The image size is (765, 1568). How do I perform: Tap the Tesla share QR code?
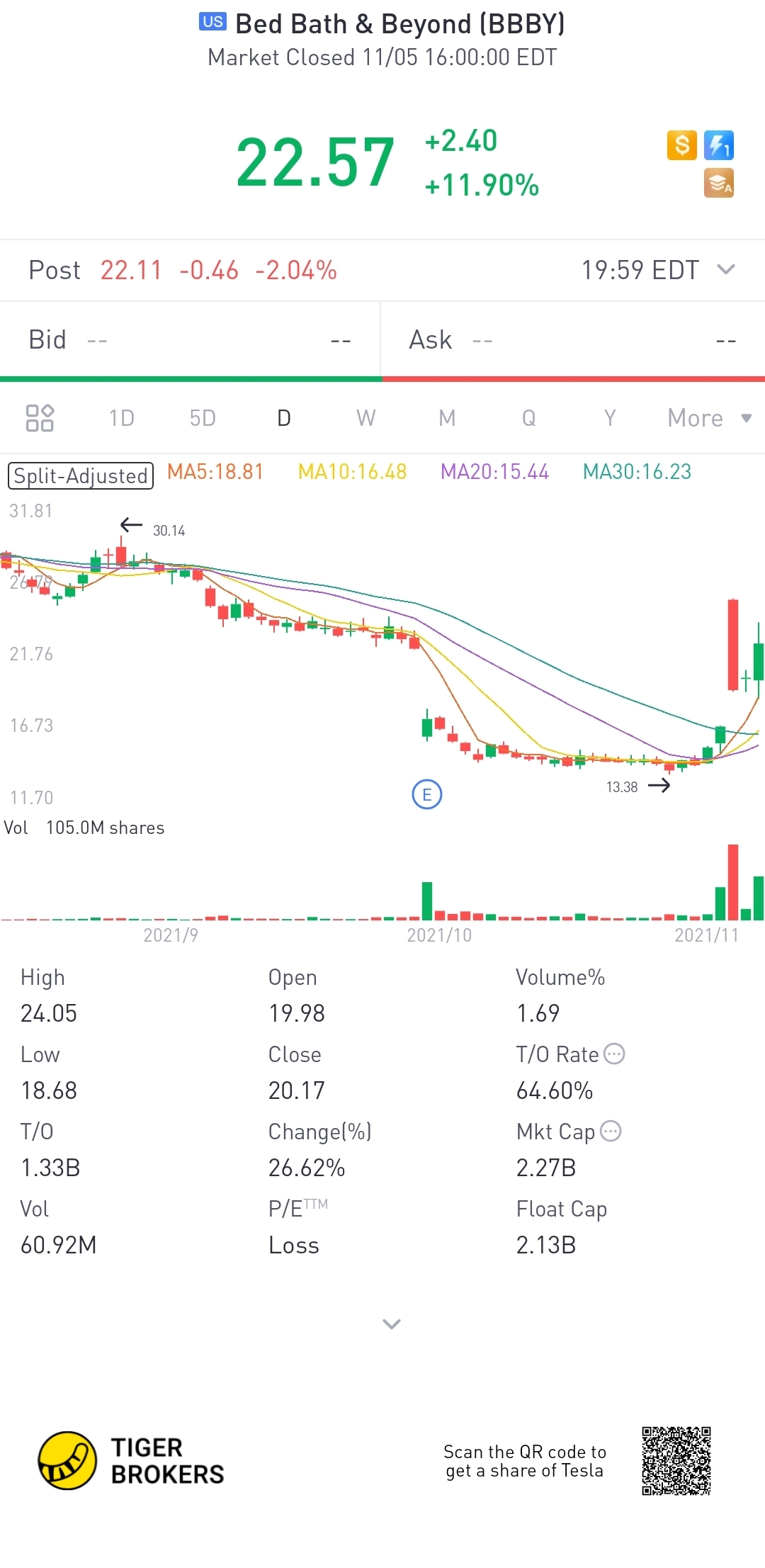[676, 1461]
